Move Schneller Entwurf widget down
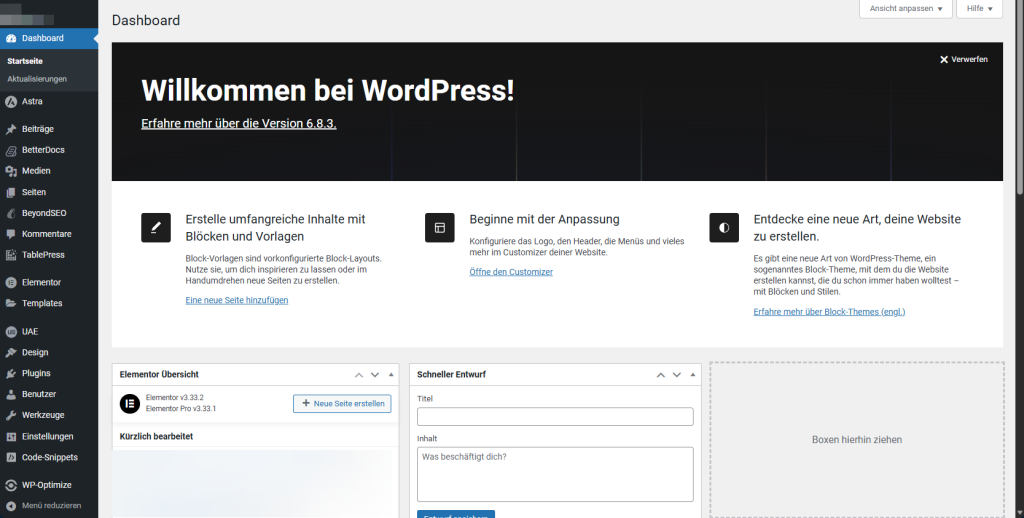The height and width of the screenshot is (518, 1024). [677, 375]
